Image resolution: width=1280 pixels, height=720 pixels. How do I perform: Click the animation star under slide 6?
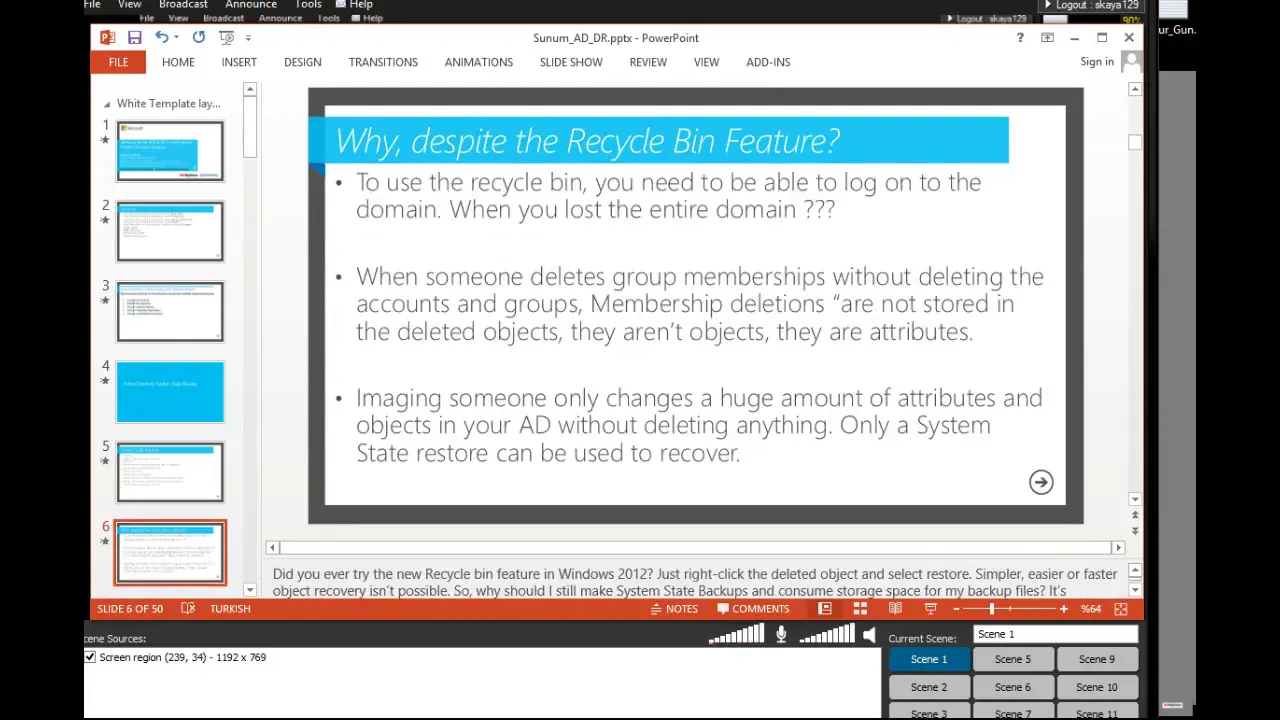tap(105, 541)
